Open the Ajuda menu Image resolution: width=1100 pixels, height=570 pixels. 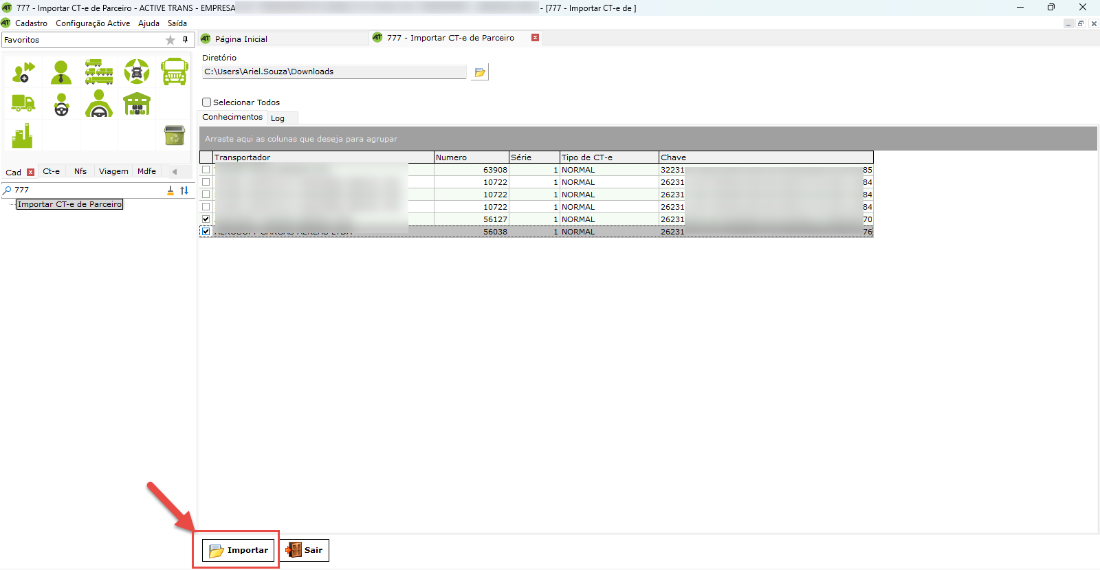pyautogui.click(x=149, y=23)
